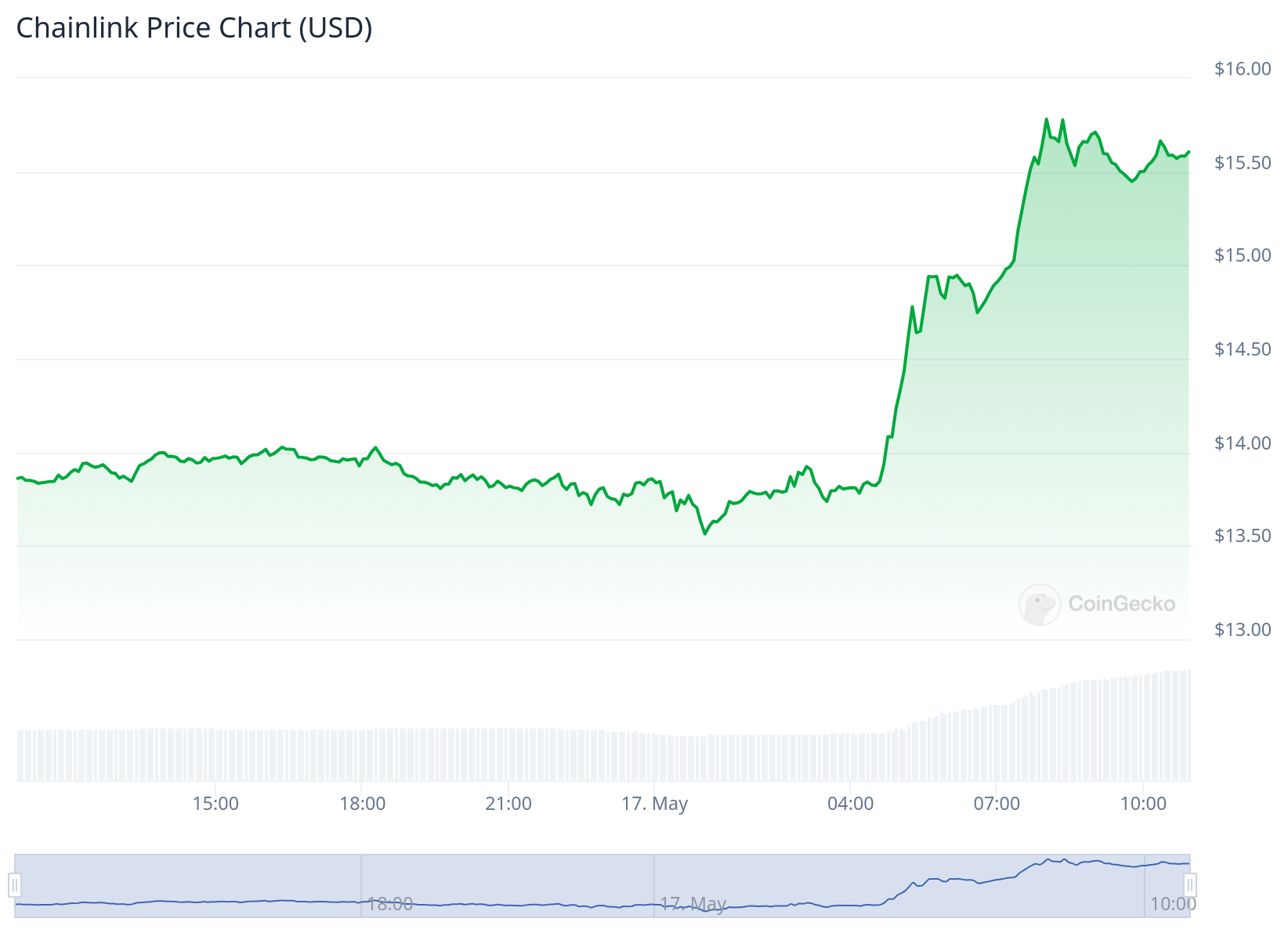Click the $14.50 gridline label

click(1241, 348)
